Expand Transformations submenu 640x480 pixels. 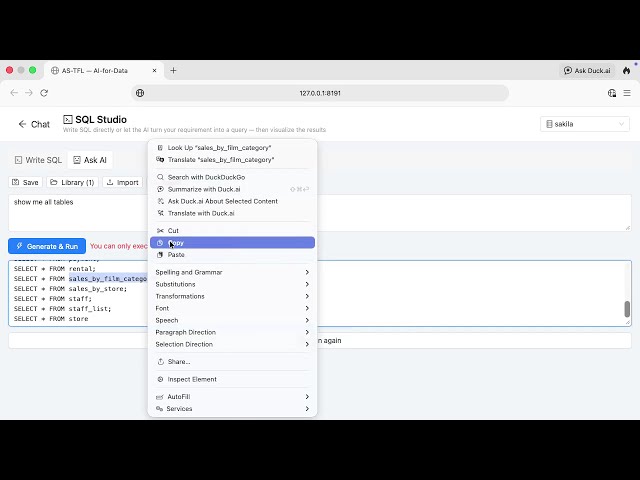pyautogui.click(x=232, y=296)
